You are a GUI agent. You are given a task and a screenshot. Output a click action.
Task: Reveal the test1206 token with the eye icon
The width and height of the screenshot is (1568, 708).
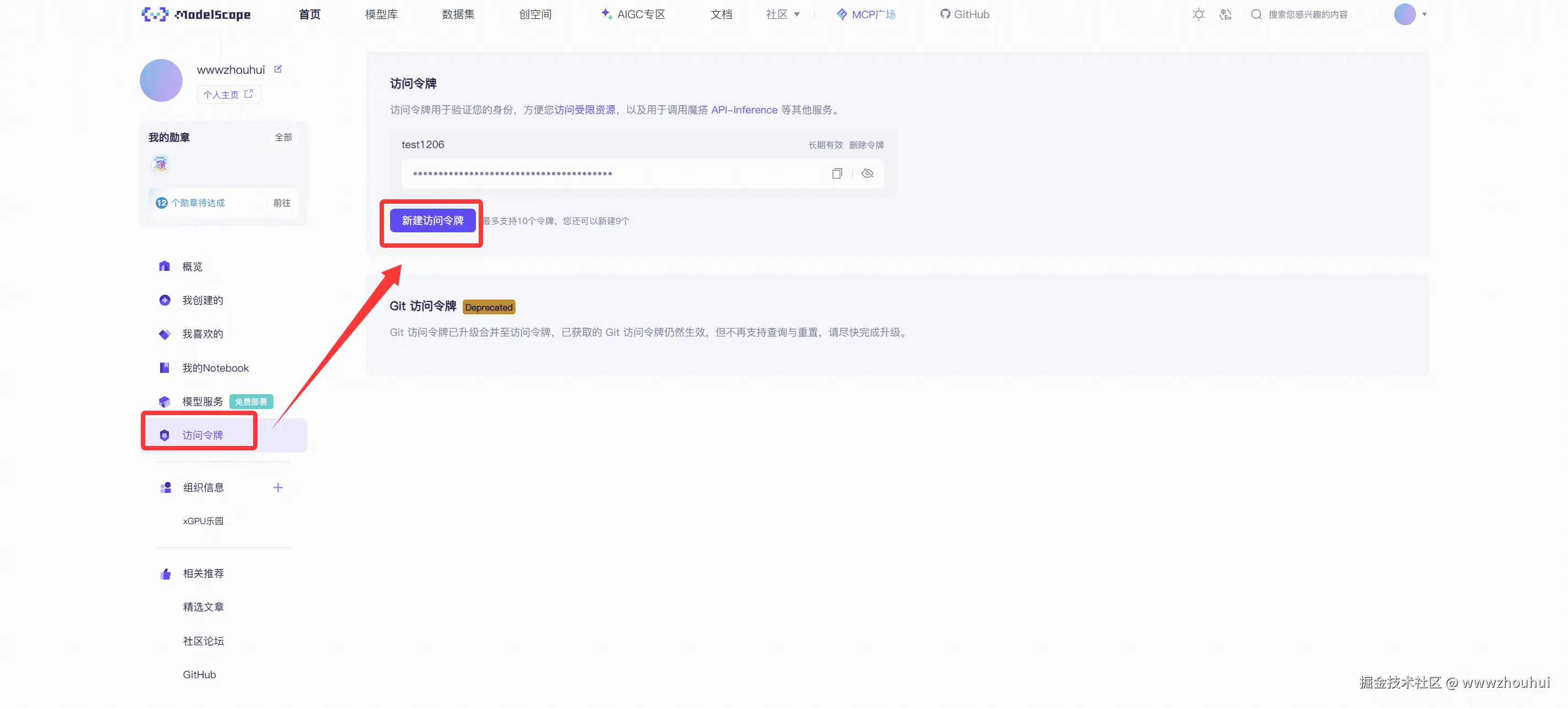(868, 173)
